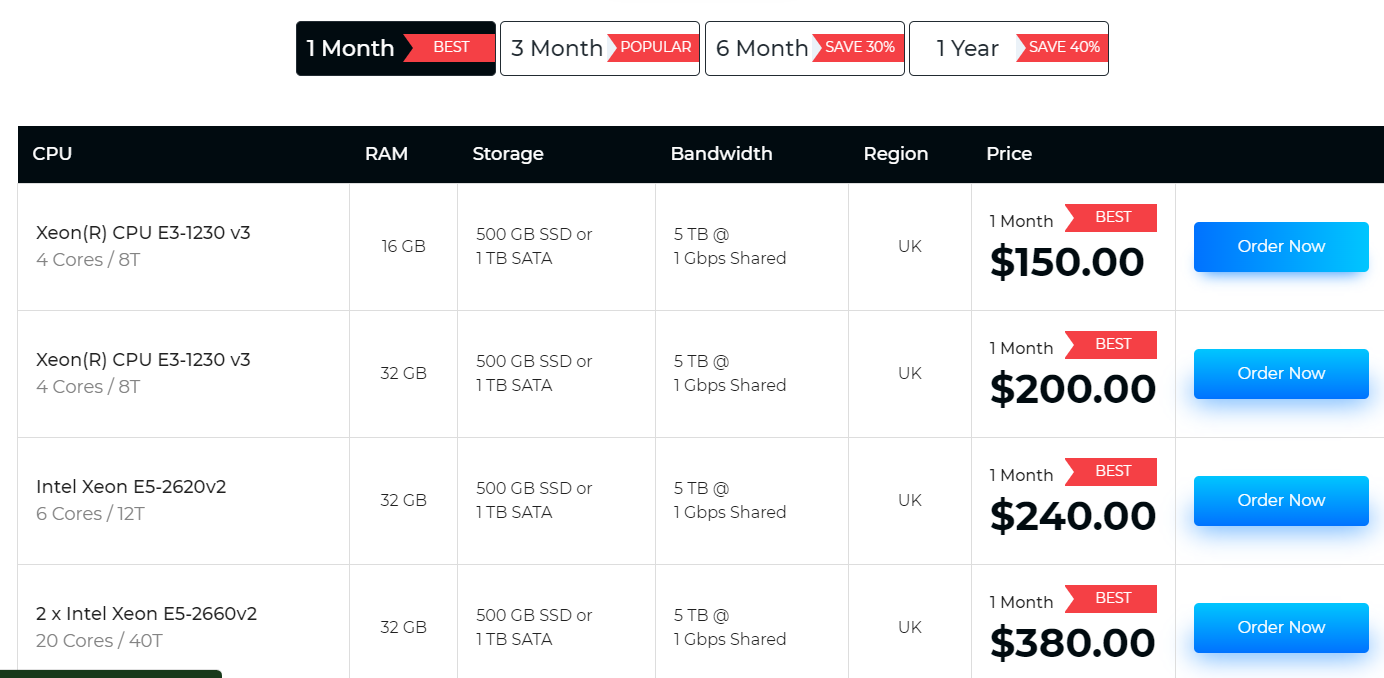Order the 2 x Intel Xeon E5-2660v2 server
Viewport: 1384px width, 678px height.
point(1281,628)
